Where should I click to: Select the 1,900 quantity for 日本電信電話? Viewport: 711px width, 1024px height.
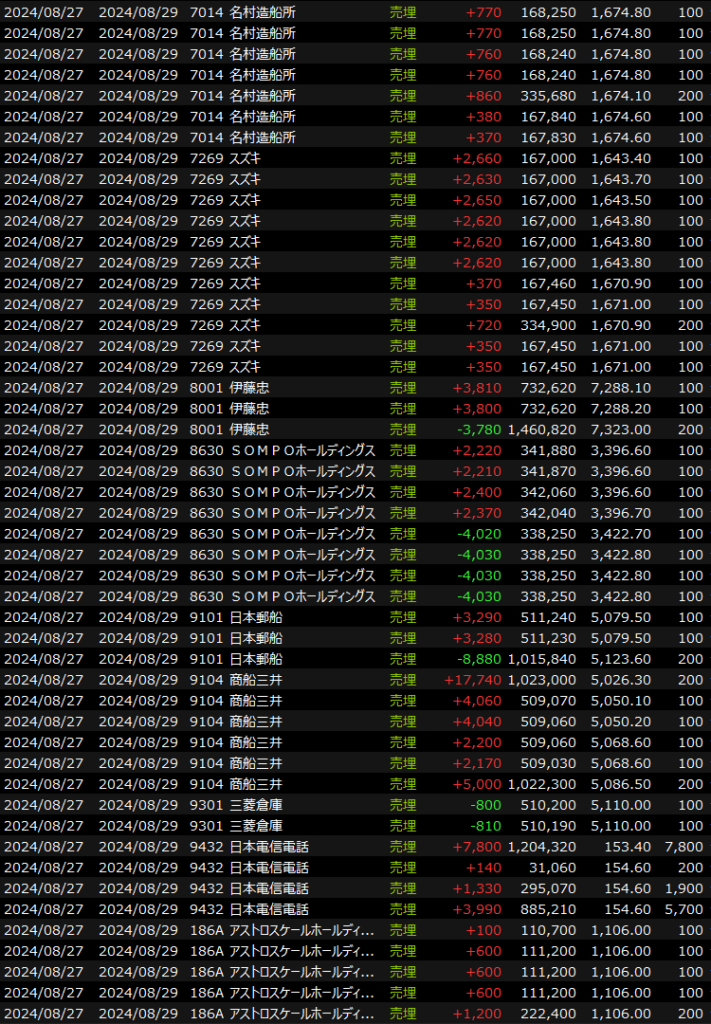pos(684,889)
